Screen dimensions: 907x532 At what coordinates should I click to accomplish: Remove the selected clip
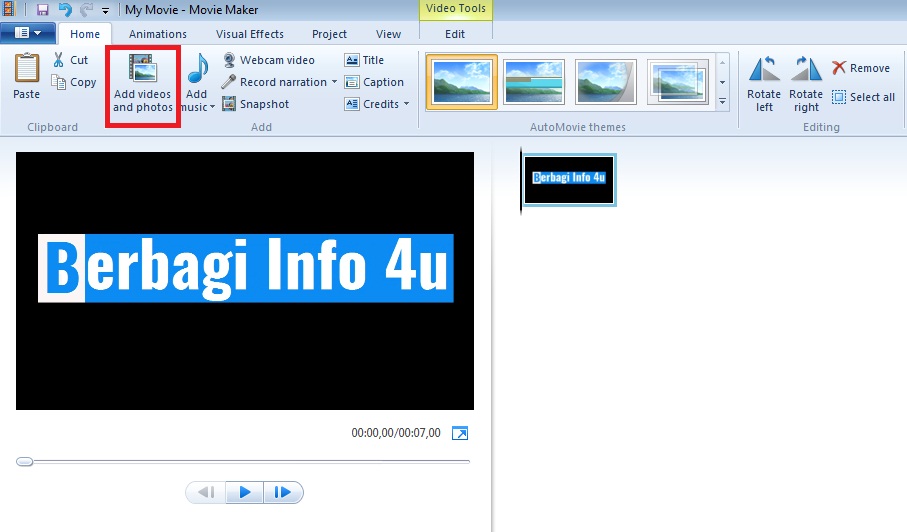pos(861,68)
